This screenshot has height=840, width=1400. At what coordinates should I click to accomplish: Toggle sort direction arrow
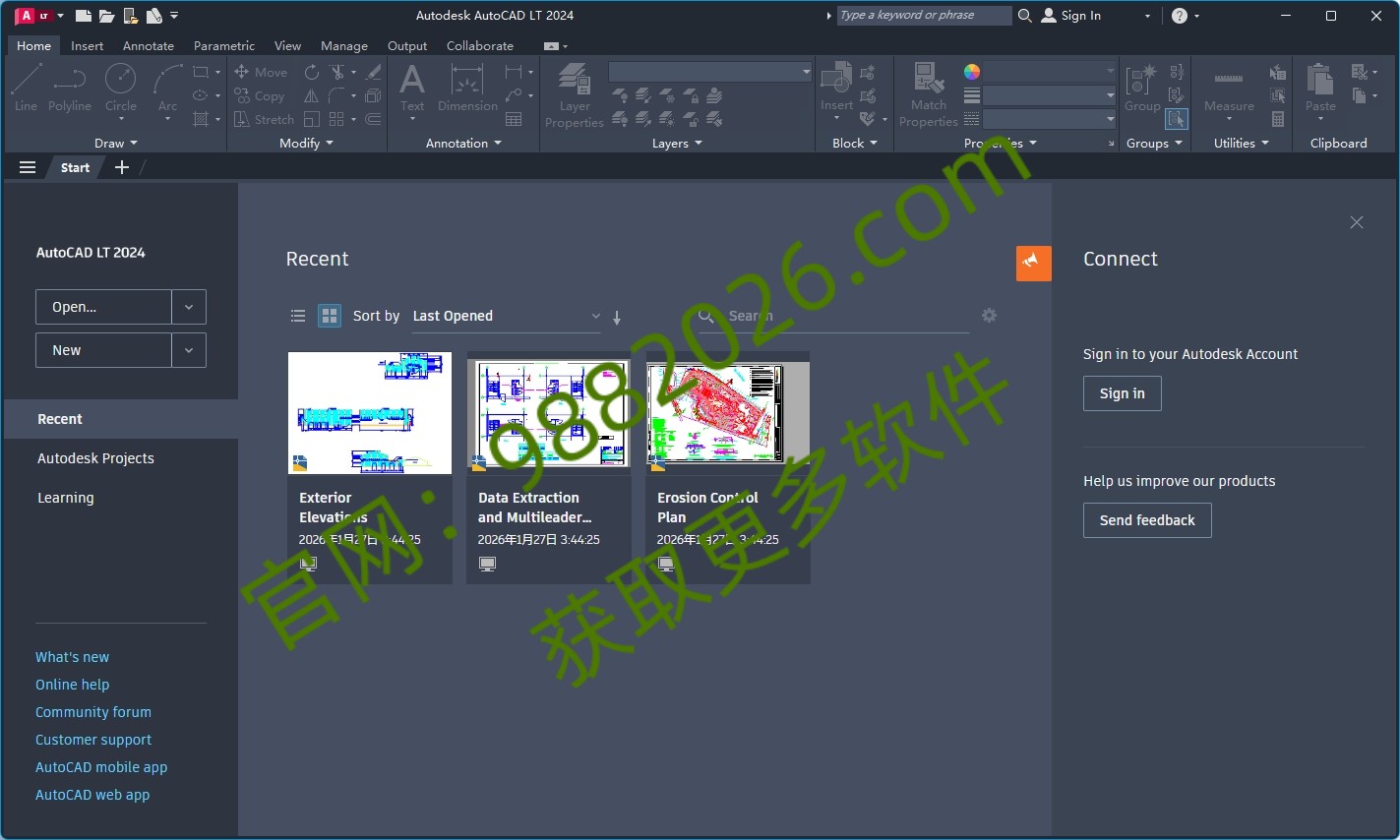tap(617, 317)
